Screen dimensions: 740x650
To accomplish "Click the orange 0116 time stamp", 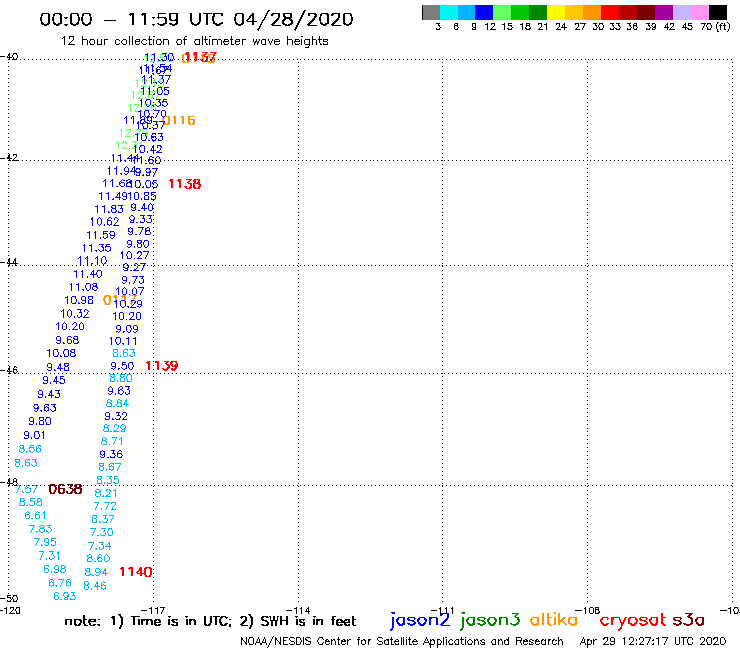I will click(x=179, y=120).
